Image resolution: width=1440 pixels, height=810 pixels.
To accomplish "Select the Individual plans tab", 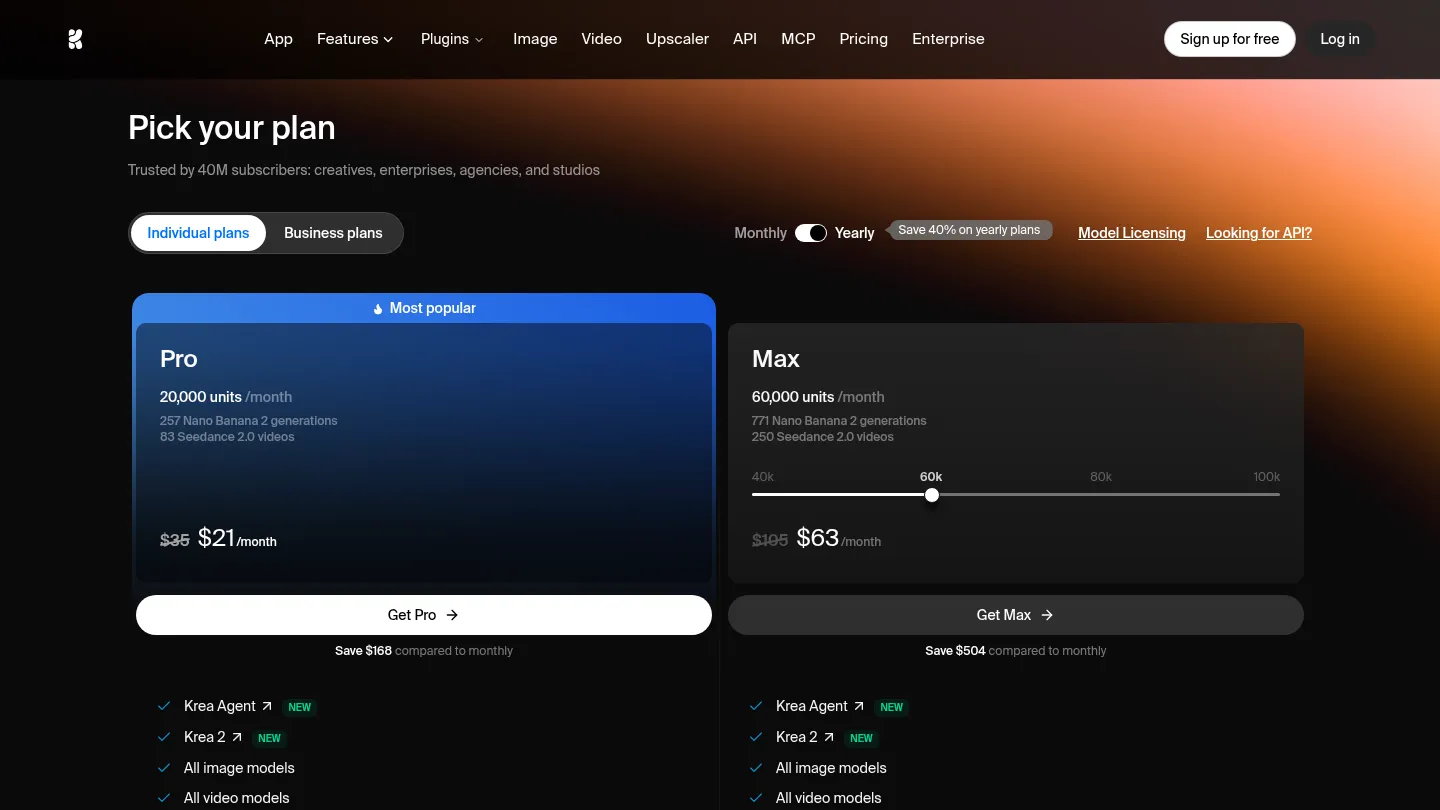I will click(198, 233).
